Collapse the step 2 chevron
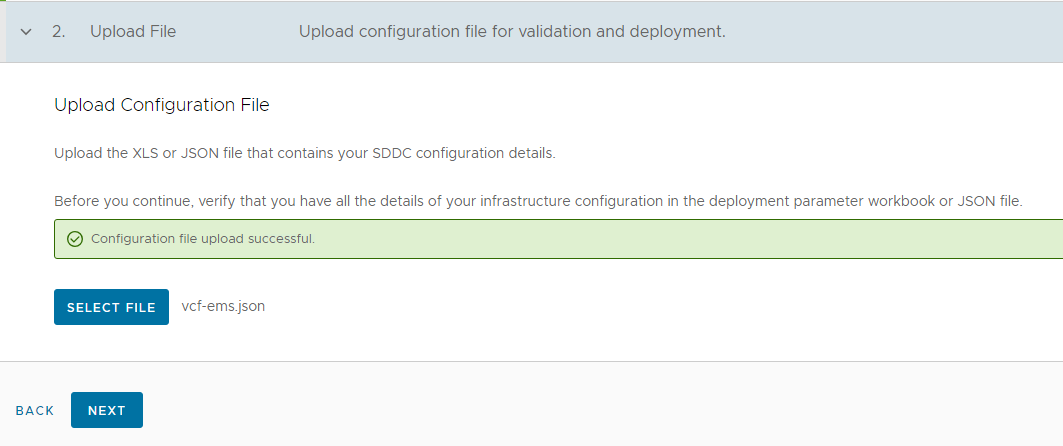This screenshot has width=1063, height=446. [x=26, y=32]
